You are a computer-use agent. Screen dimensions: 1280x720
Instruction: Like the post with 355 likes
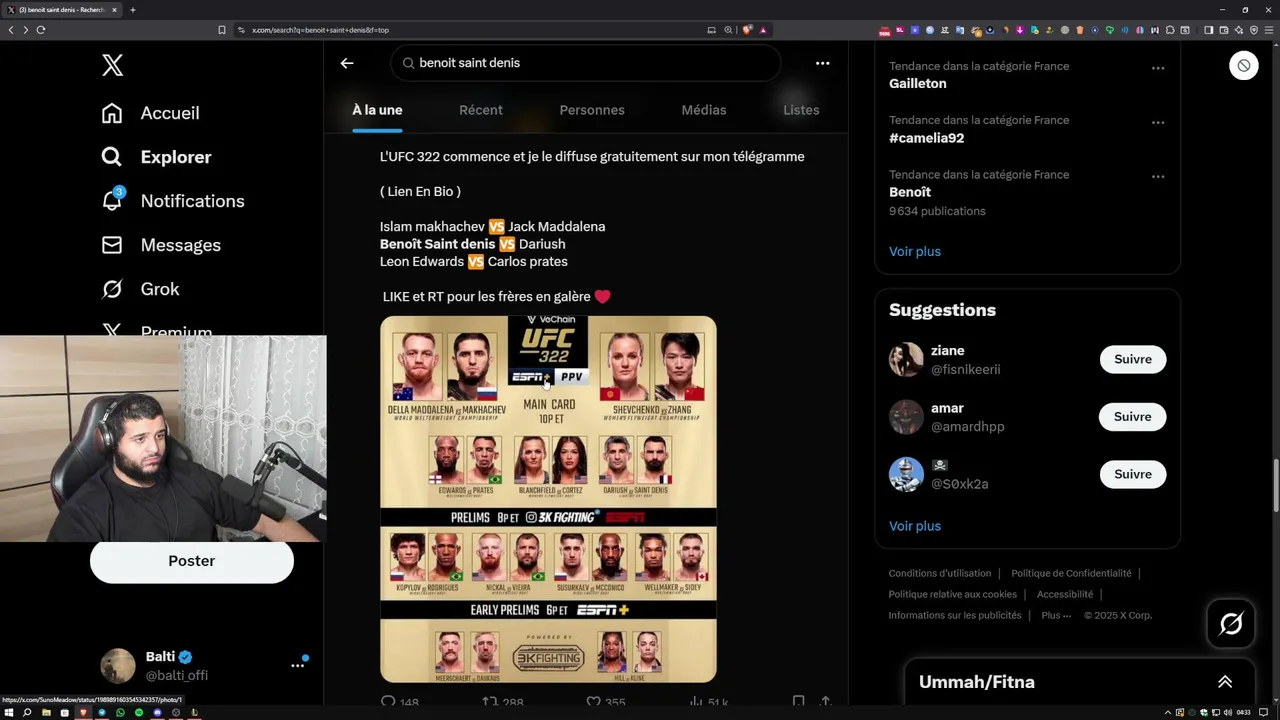coord(593,702)
